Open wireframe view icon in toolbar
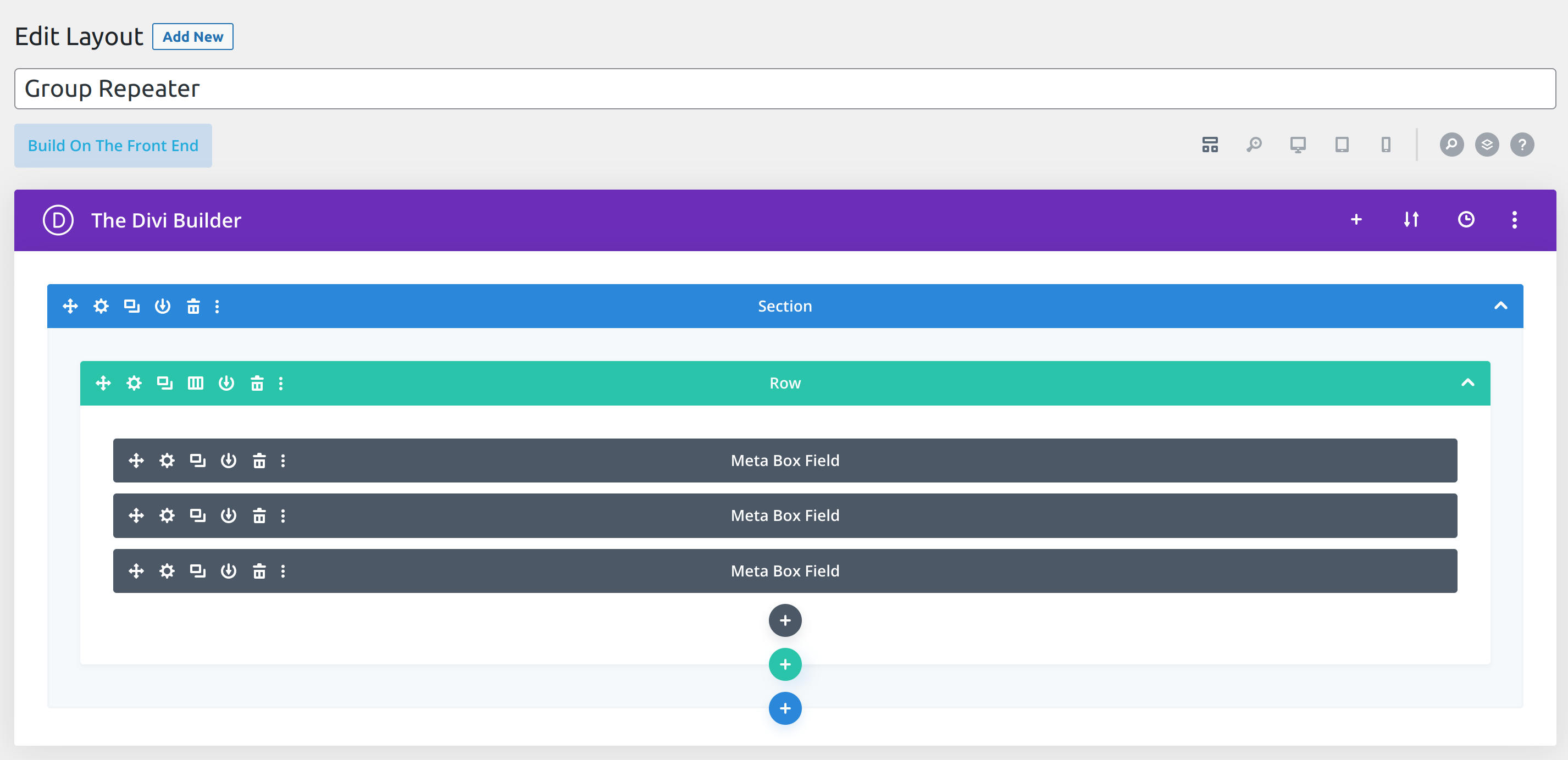The height and width of the screenshot is (760, 1568). coord(1210,145)
